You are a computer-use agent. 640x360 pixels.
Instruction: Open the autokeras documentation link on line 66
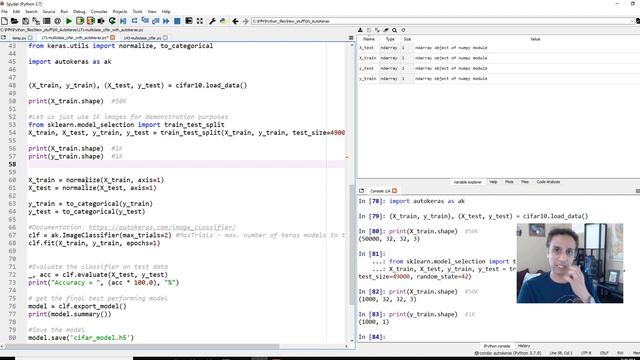162,227
